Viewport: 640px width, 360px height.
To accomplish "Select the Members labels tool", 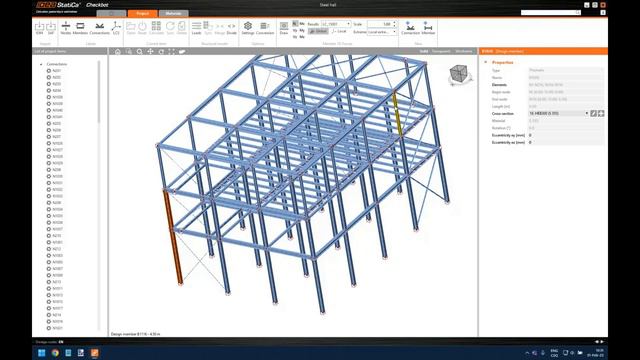I will (x=80, y=28).
